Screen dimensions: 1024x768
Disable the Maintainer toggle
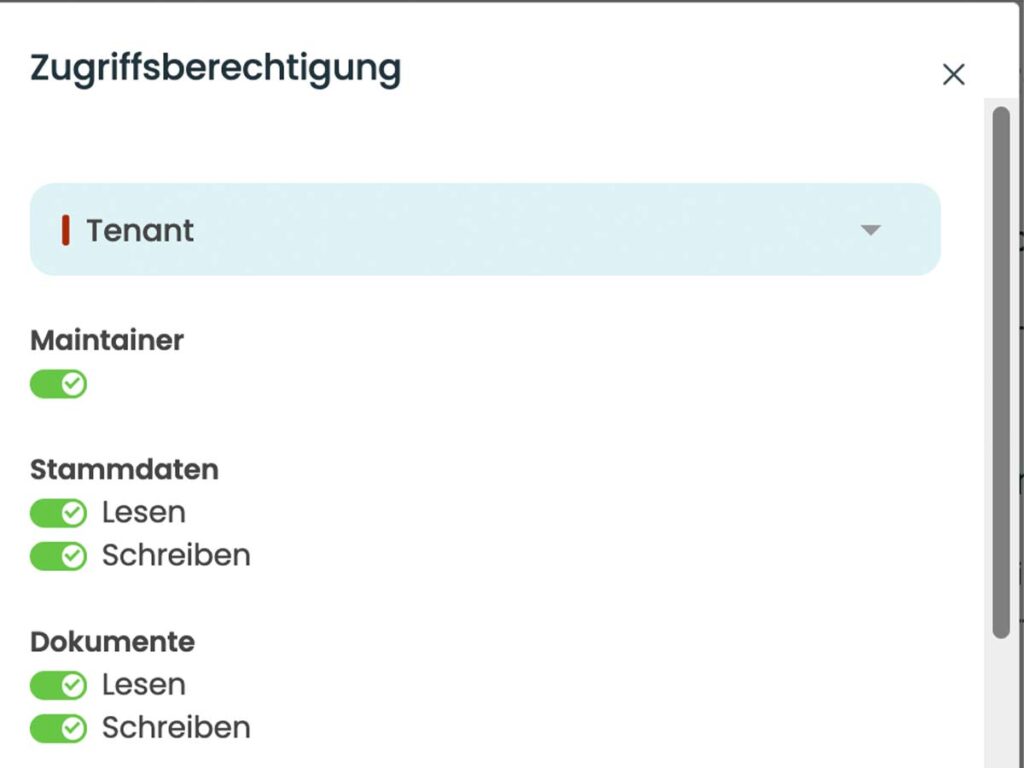pyautogui.click(x=58, y=383)
